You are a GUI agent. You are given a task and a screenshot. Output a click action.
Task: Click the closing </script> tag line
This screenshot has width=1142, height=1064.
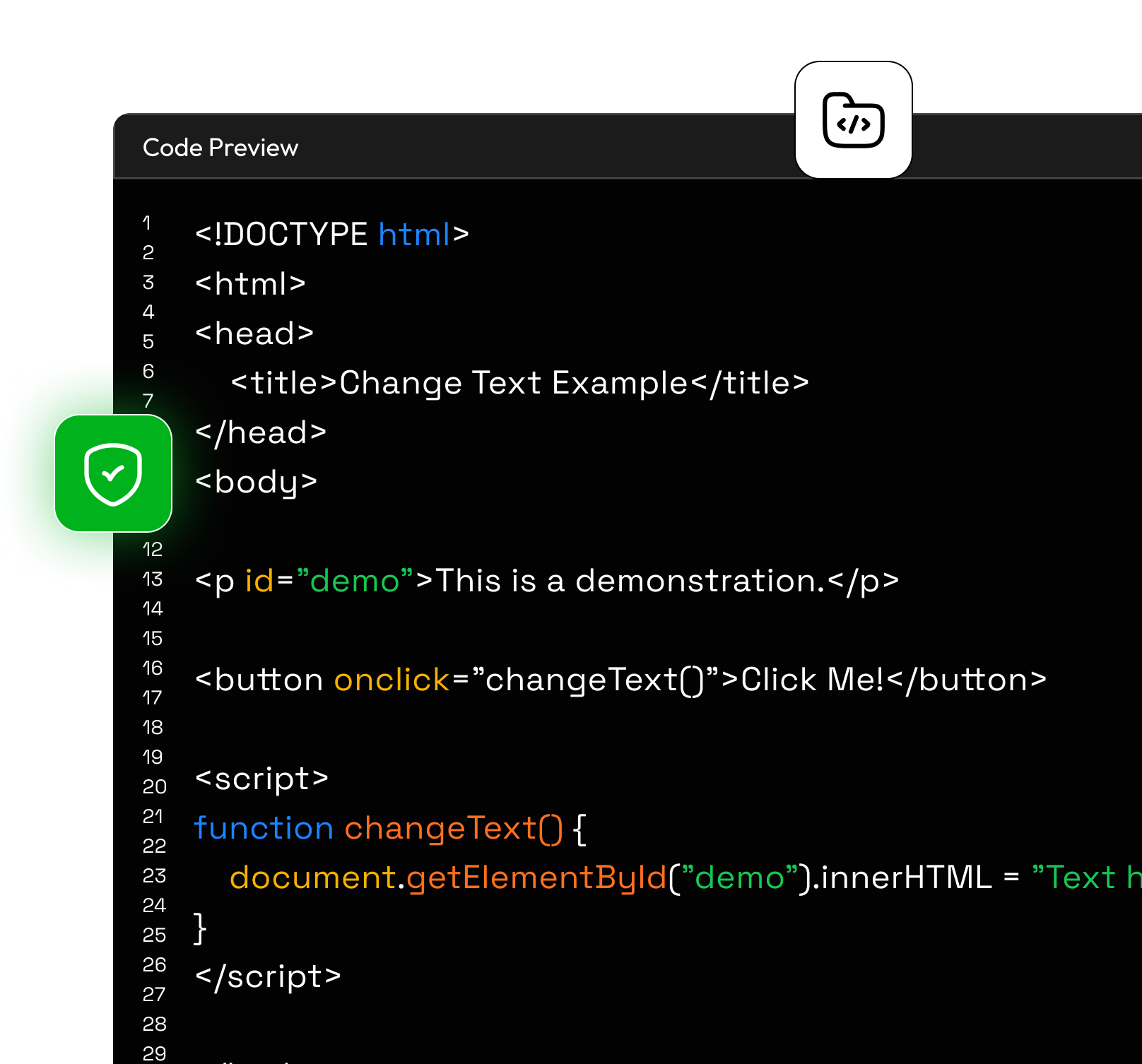point(268,976)
